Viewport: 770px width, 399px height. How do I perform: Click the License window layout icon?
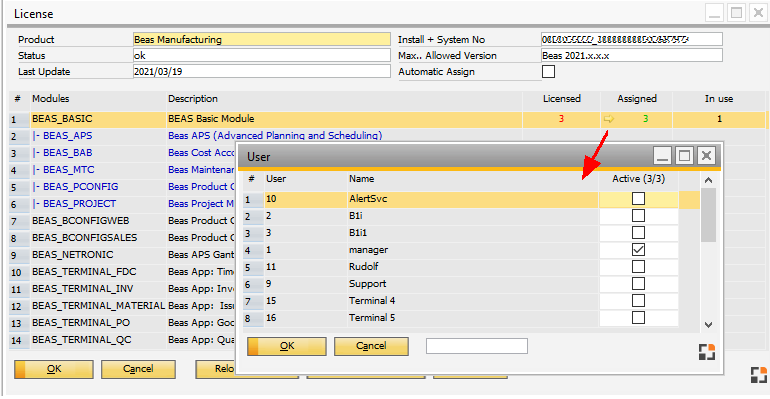coord(759,375)
